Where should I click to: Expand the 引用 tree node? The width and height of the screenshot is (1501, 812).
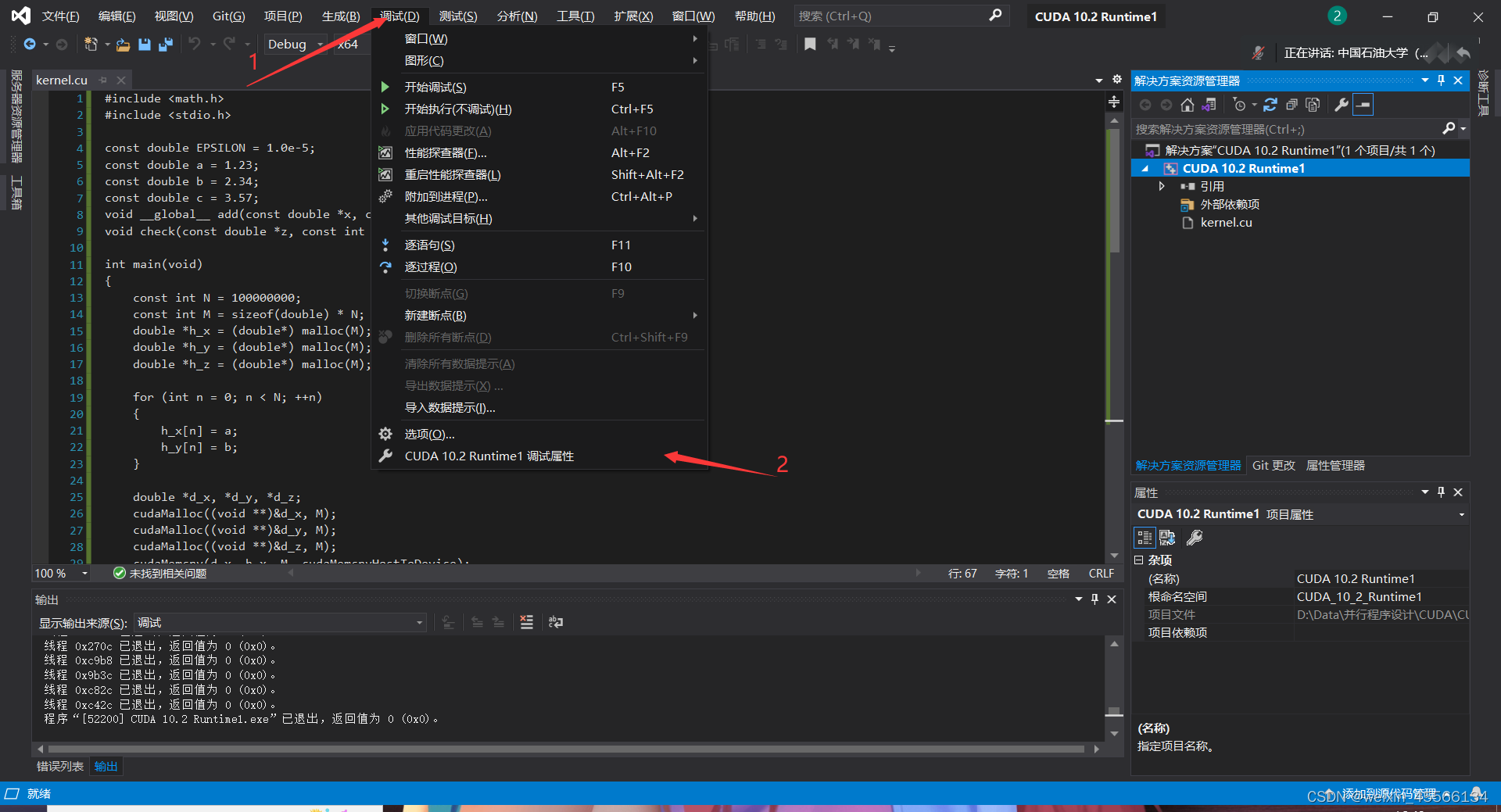click(x=1162, y=186)
